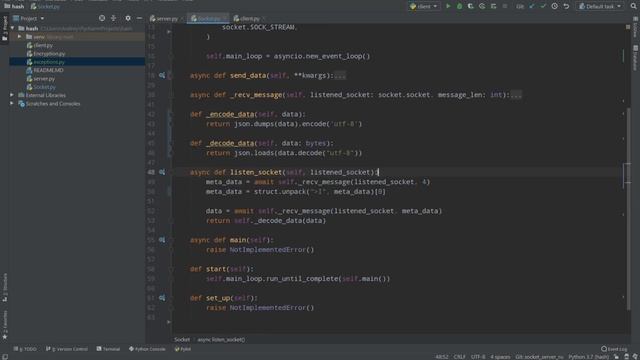This screenshot has height=360, width=640.
Task: Update project with the blue Git arrow icon
Action: (x=531, y=6)
